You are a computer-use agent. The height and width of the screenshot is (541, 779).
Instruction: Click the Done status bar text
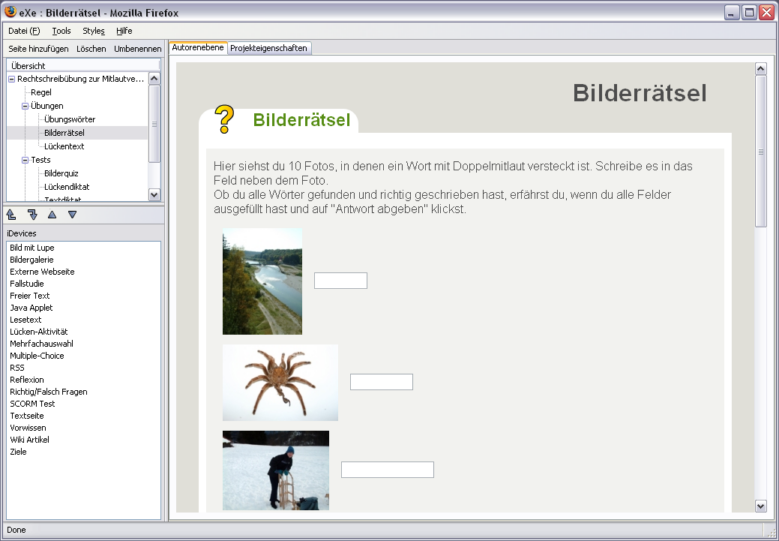click(x=16, y=530)
